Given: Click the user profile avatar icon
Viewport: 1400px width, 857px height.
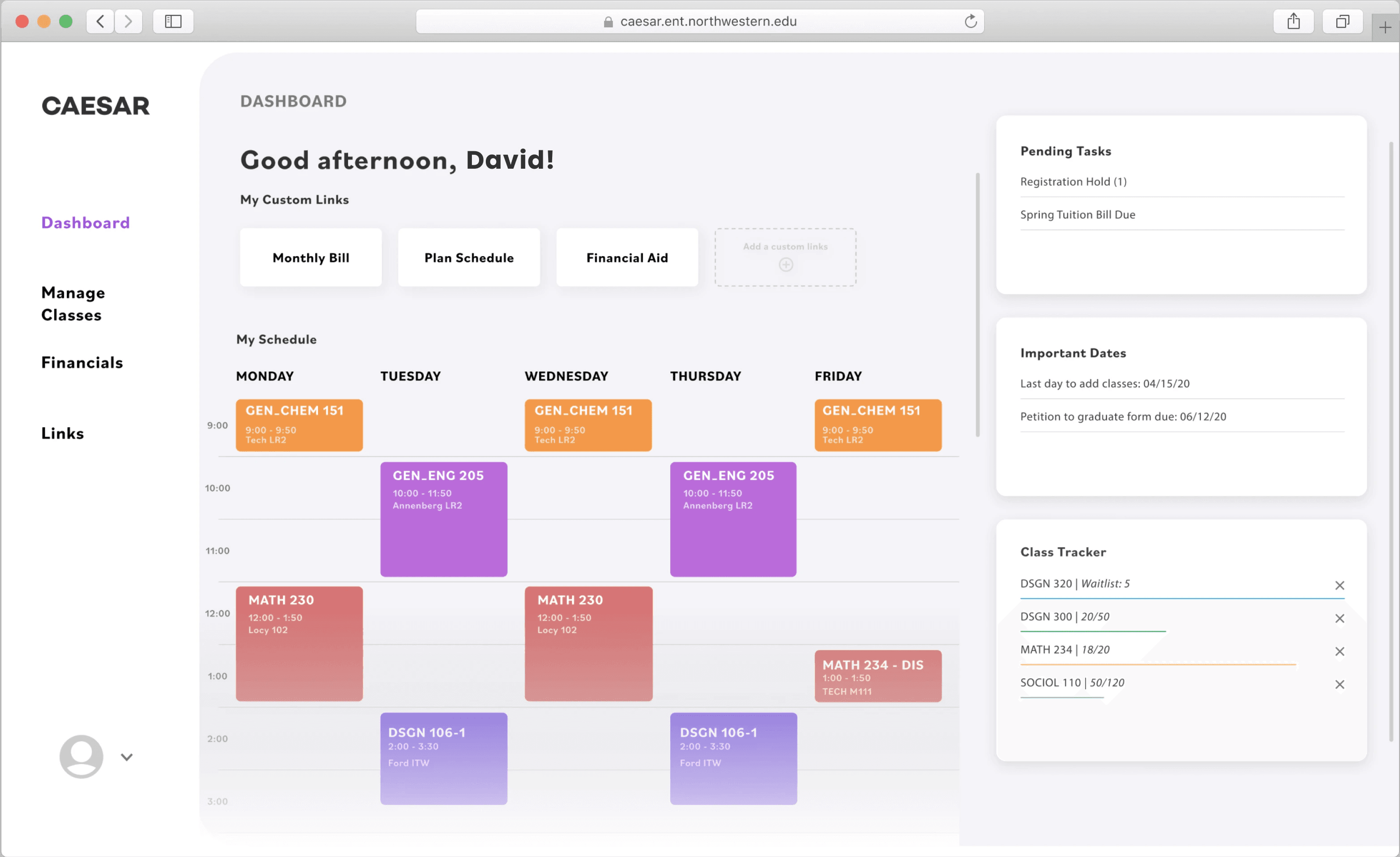Looking at the screenshot, I should click(x=81, y=756).
